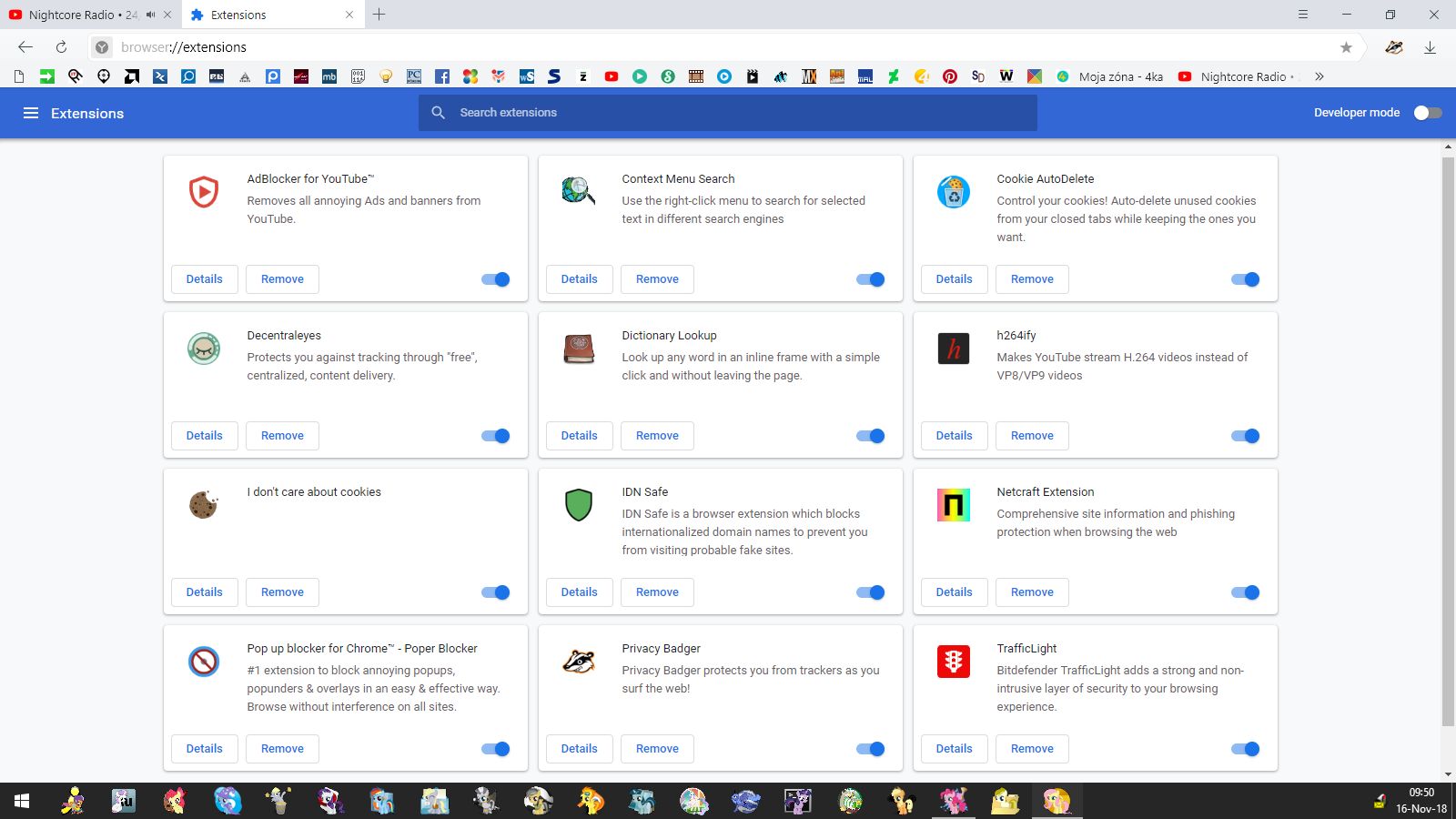Click the h264ify extension icon
The width and height of the screenshot is (1456, 819).
[954, 349]
